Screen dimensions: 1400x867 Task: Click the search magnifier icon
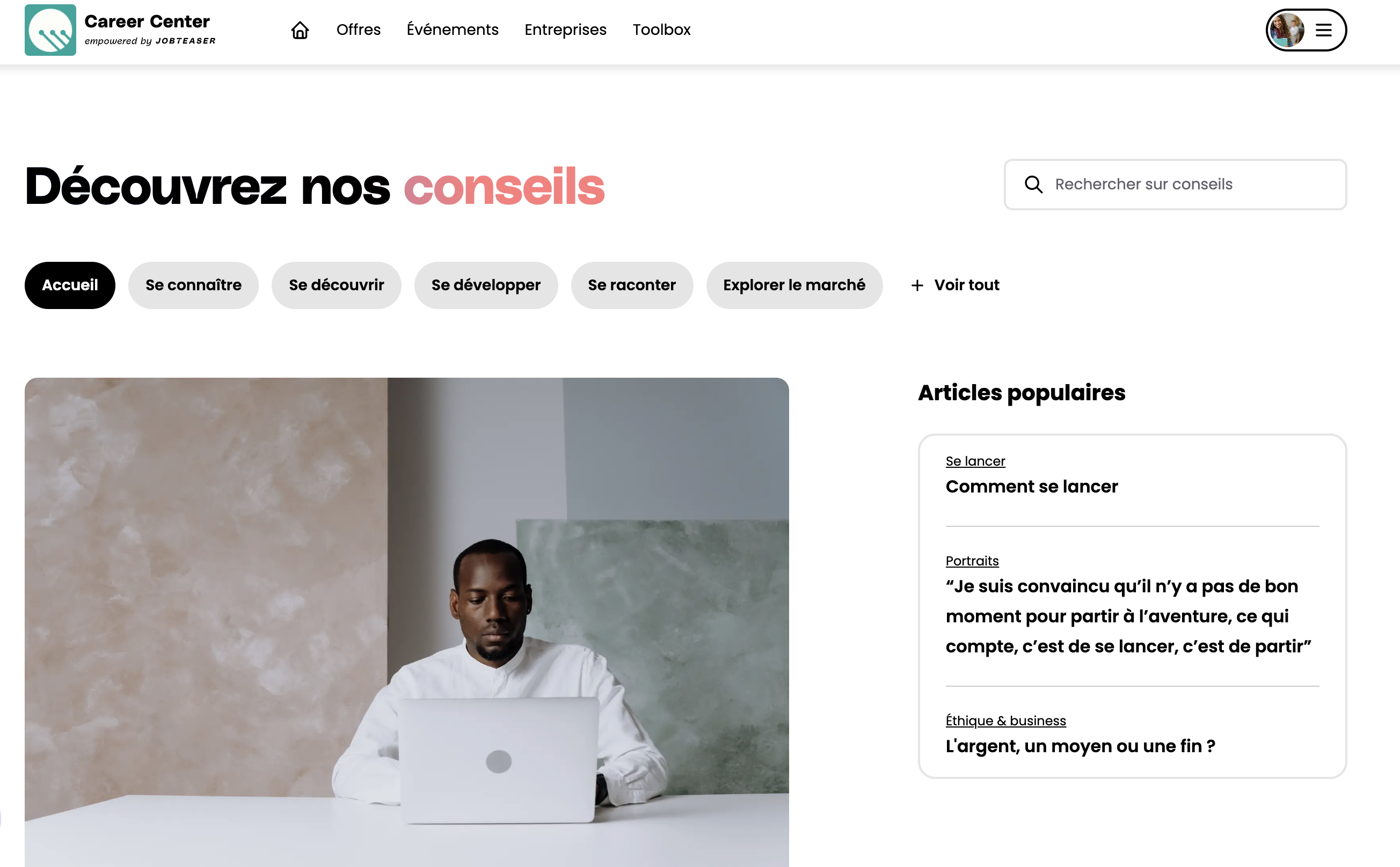[1033, 184]
